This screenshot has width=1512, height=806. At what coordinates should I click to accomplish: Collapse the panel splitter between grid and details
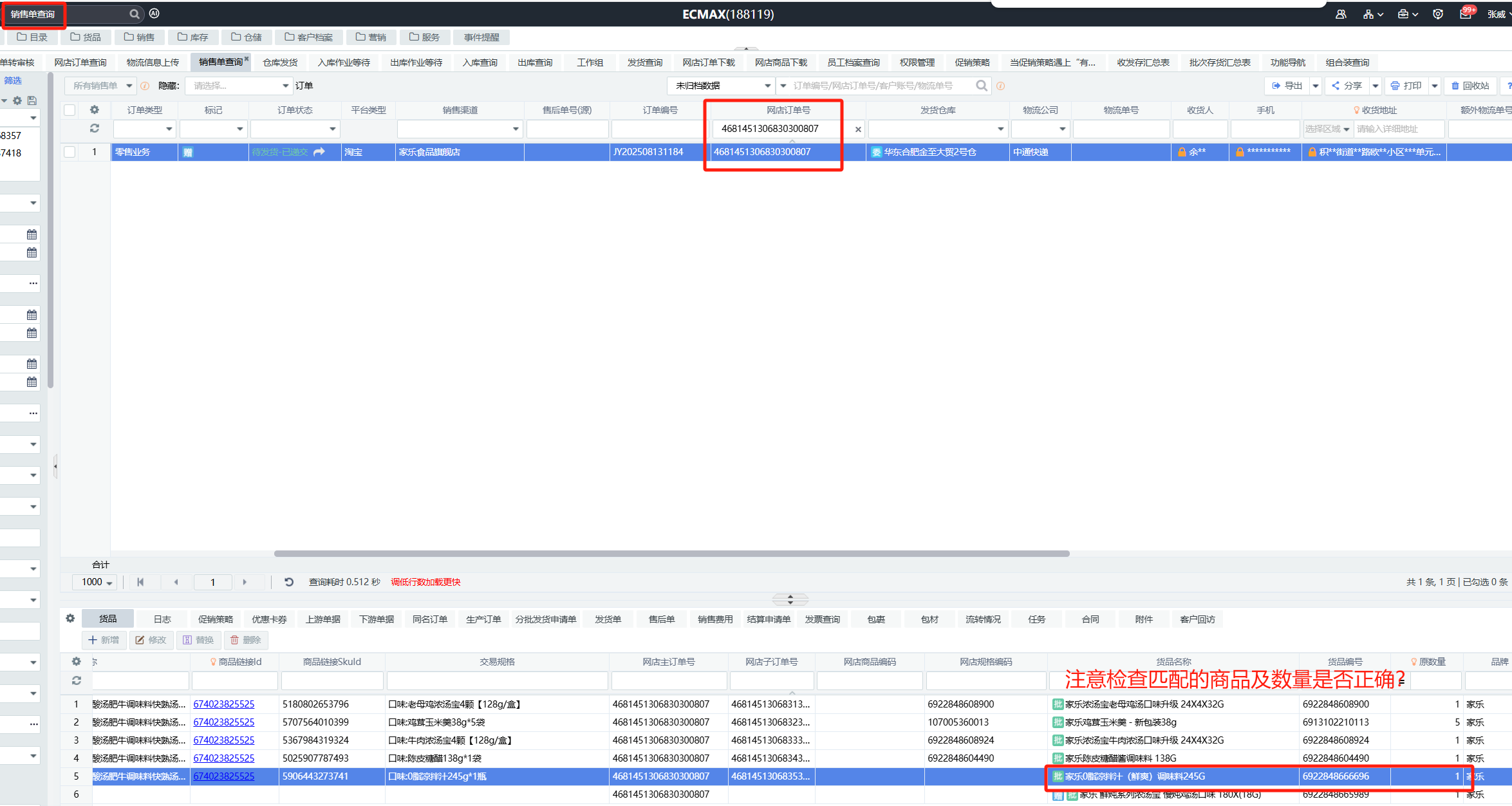point(790,599)
